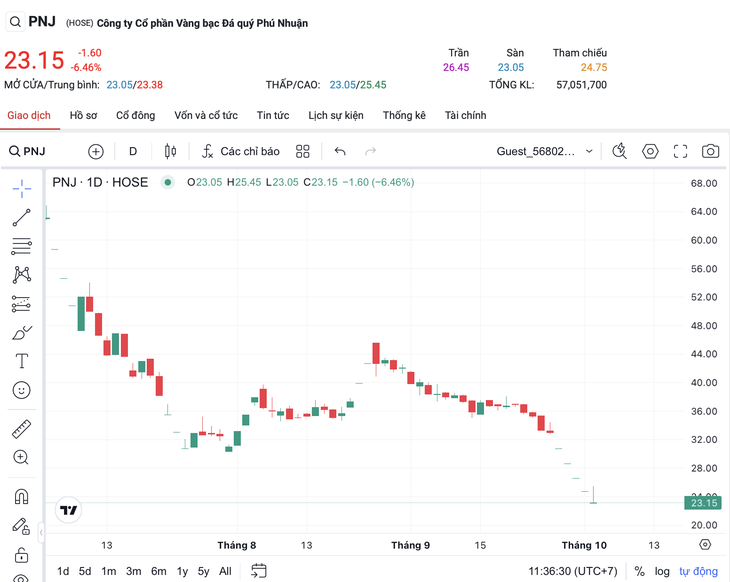
Task: Click the TỔNG KL volume 57,051,700
Action: (x=581, y=85)
